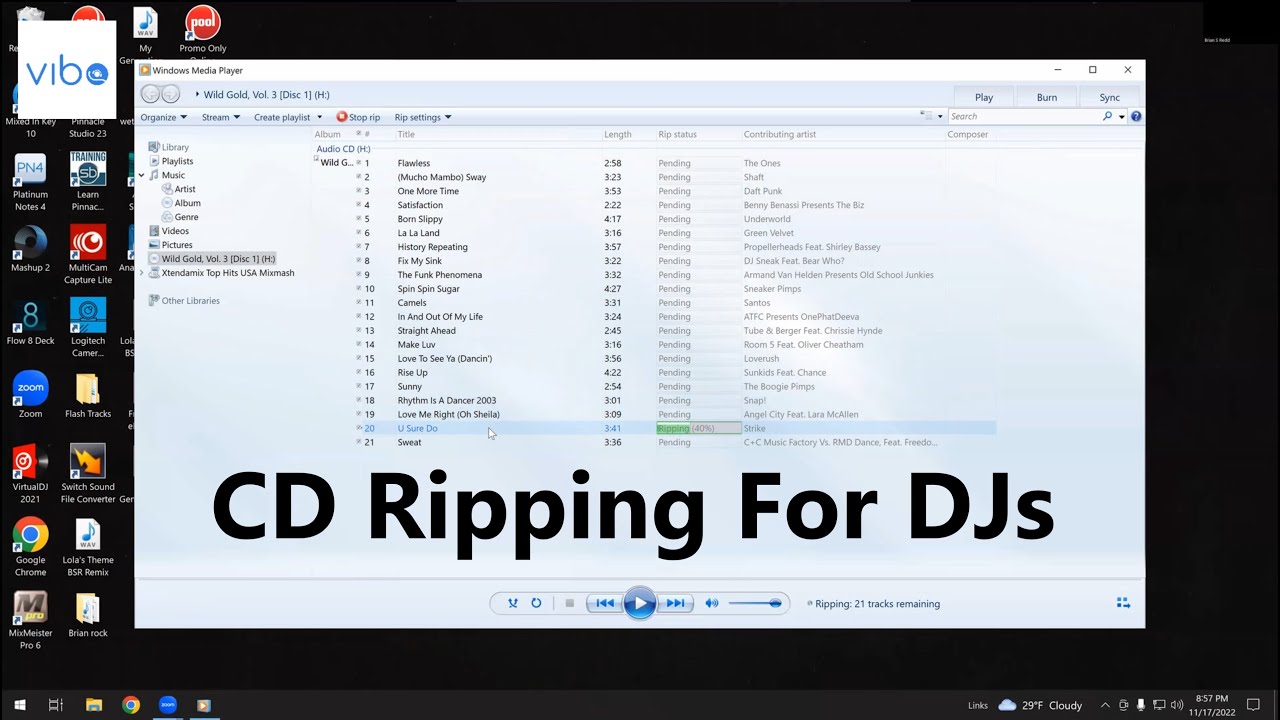Mute the speaker volume icon

711,603
